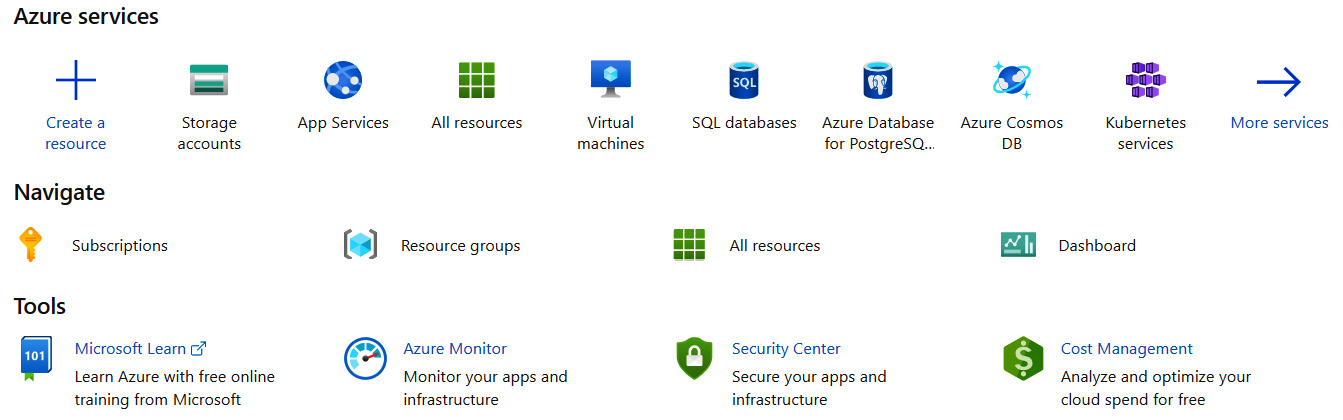This screenshot has width=1343, height=420.
Task: Click All resources text in the Navigate section
Action: [x=775, y=246]
